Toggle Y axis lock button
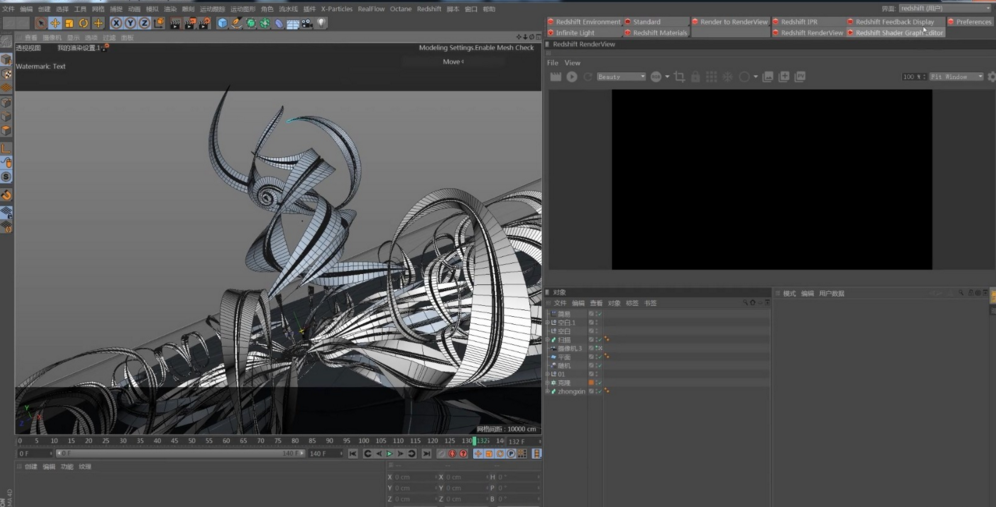The width and height of the screenshot is (996, 507). coord(130,23)
